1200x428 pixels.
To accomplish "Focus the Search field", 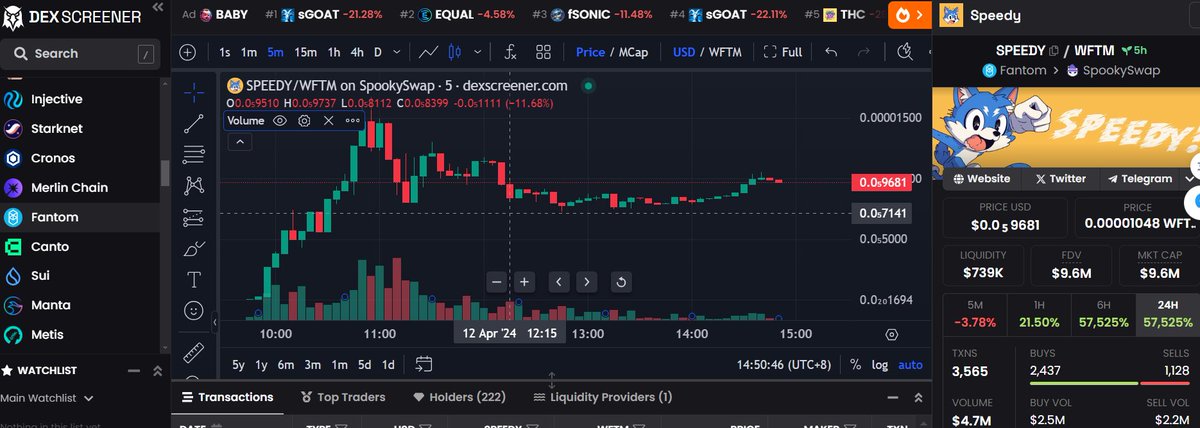I will pos(80,53).
